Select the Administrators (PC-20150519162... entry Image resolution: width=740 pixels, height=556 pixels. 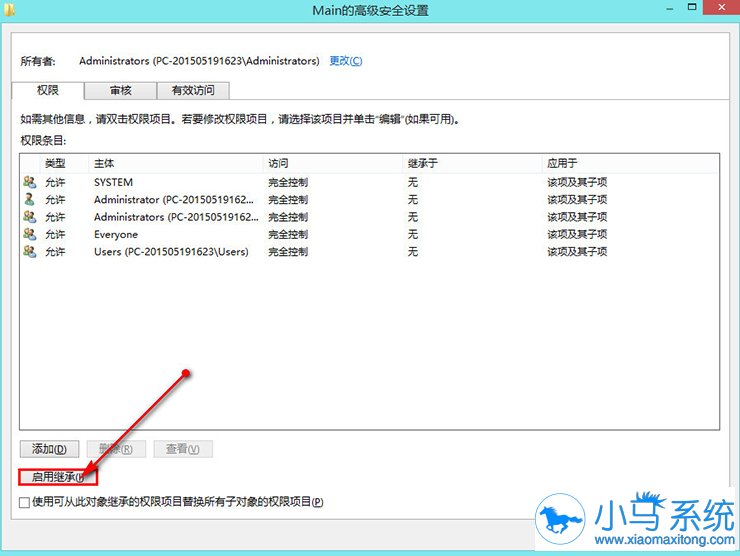(x=176, y=217)
